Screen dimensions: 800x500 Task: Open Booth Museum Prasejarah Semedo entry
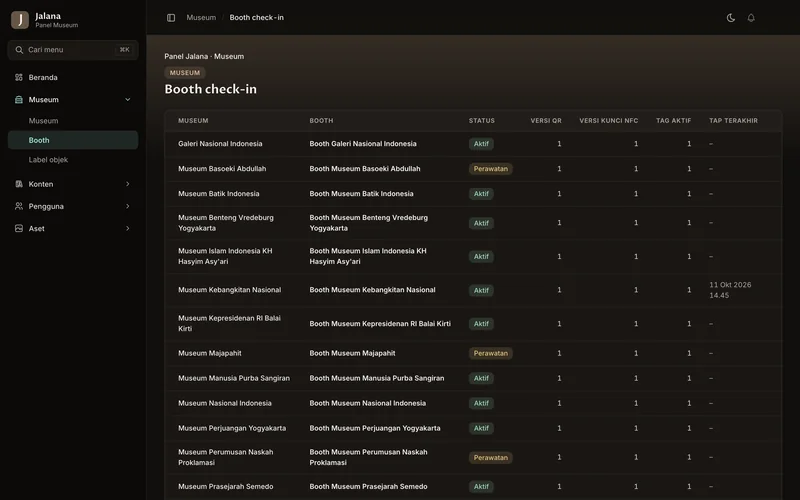tap(368, 487)
